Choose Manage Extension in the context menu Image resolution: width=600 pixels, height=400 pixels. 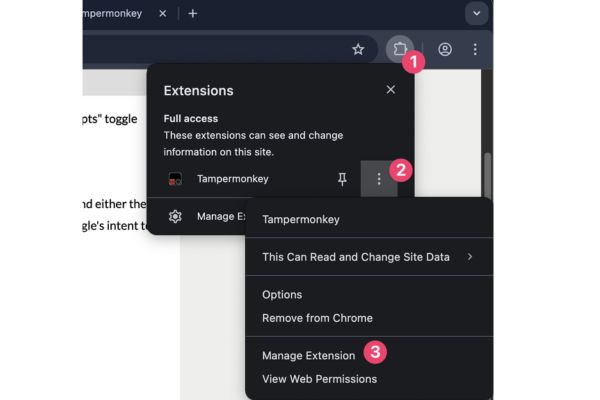(308, 356)
